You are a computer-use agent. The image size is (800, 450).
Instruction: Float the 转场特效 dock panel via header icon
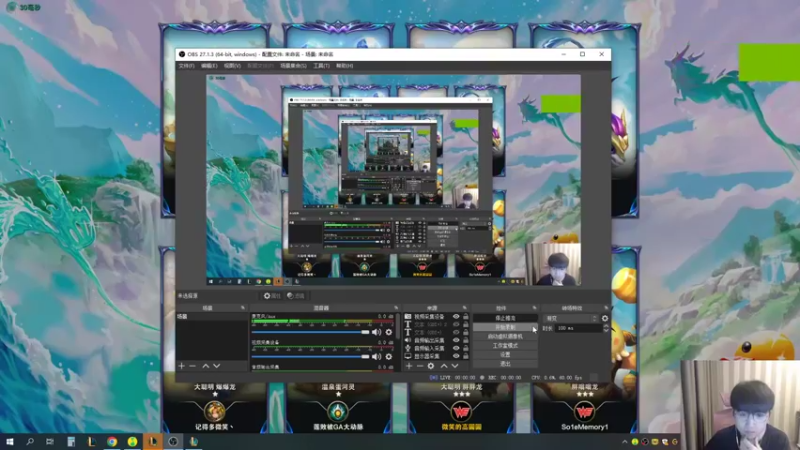click(606, 308)
